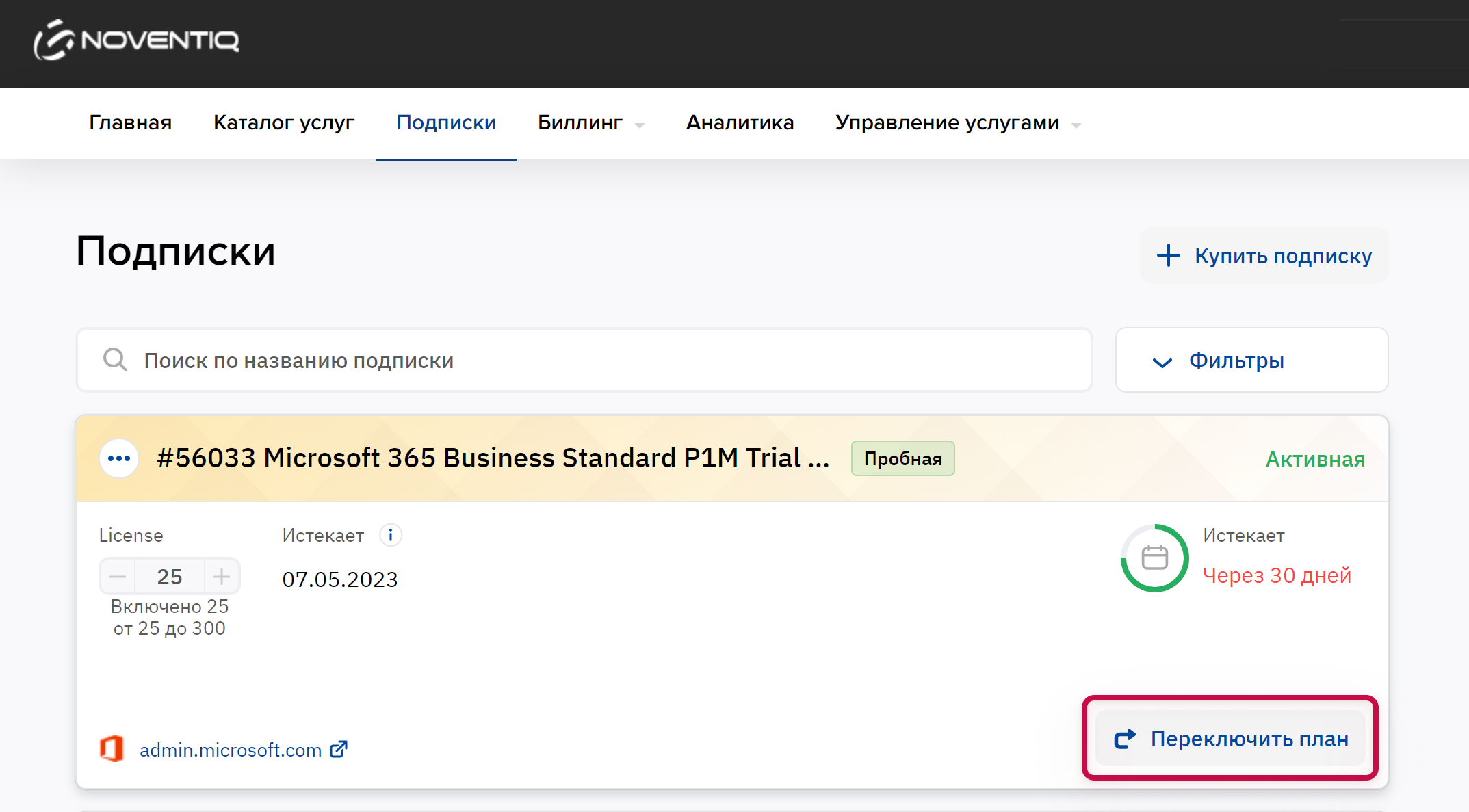
Task: Click the license quantity field showing 25
Action: pos(170,577)
